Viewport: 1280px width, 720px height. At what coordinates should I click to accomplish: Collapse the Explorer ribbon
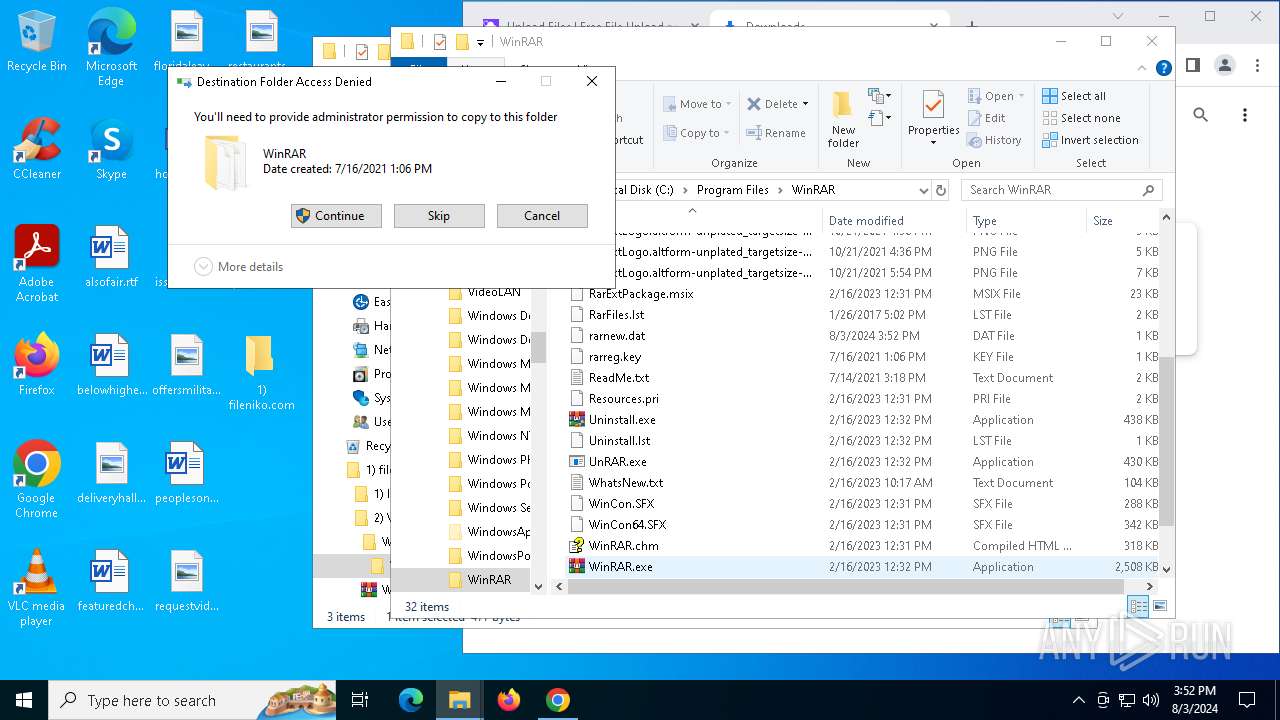1144,68
